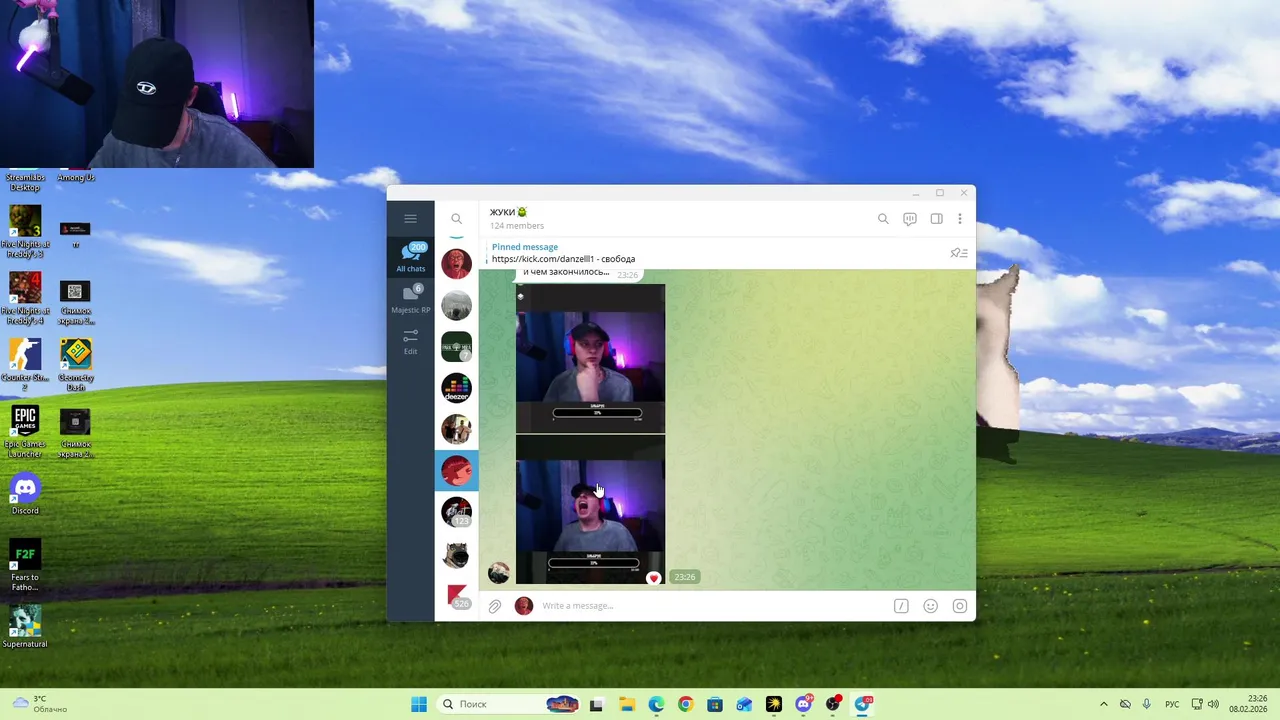This screenshot has width=1280, height=720.
Task: Select the dark Снимок экрана file icon
Action: (75, 432)
